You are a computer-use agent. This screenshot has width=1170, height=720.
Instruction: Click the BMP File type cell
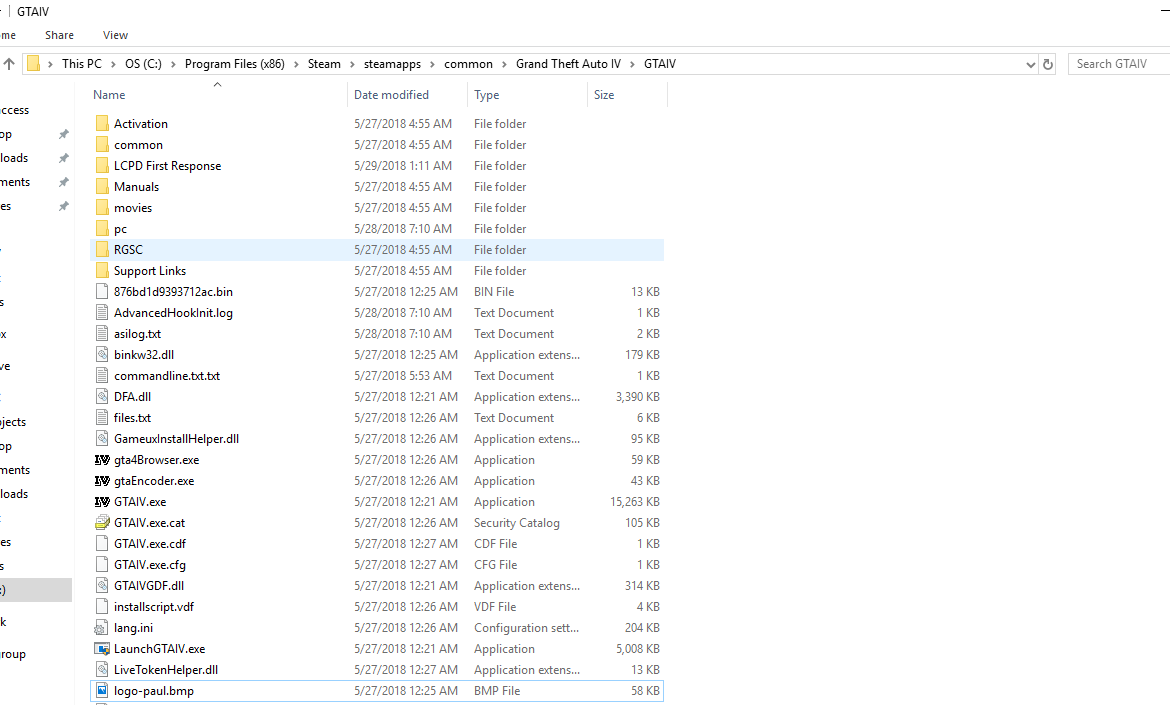(x=497, y=691)
